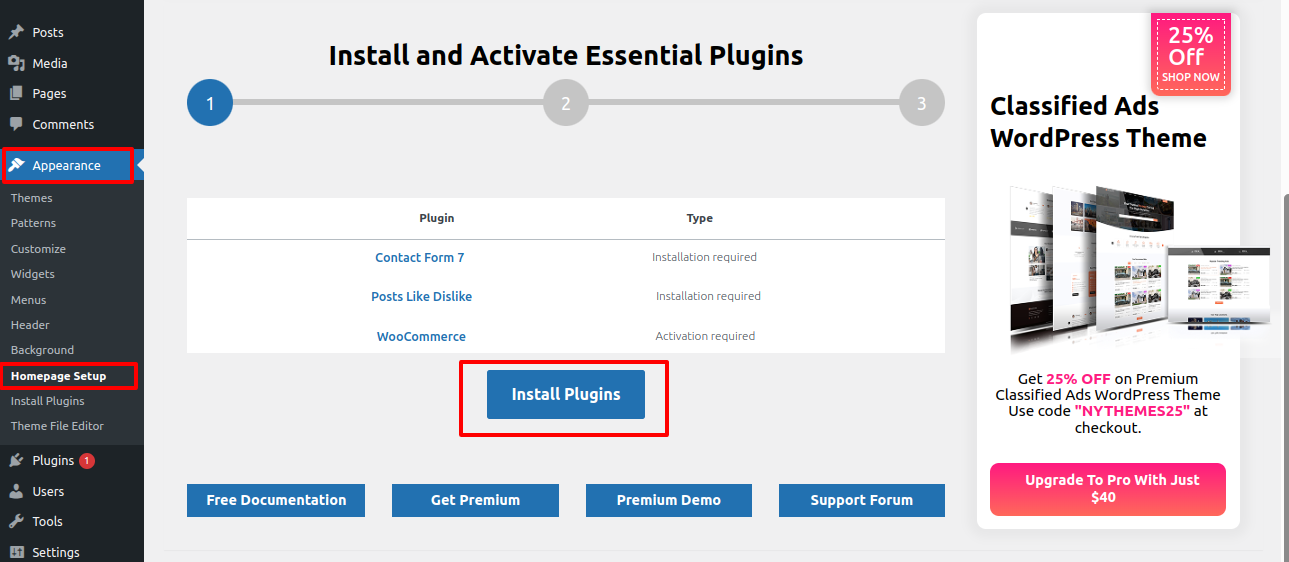Click the Install Plugins blue button
Image resolution: width=1289 pixels, height=562 pixels.
(566, 394)
